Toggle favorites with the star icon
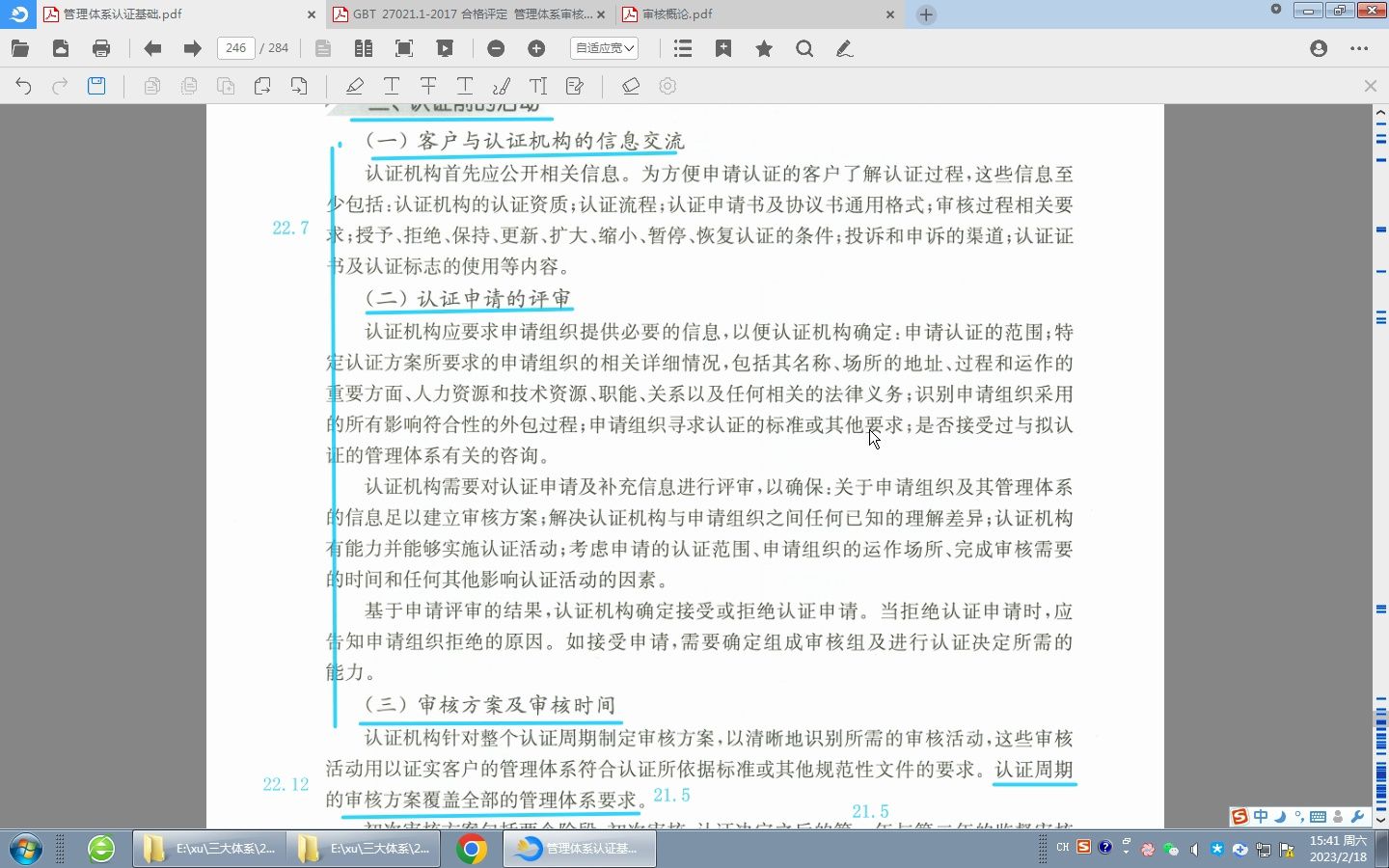This screenshot has width=1389, height=868. click(763, 48)
